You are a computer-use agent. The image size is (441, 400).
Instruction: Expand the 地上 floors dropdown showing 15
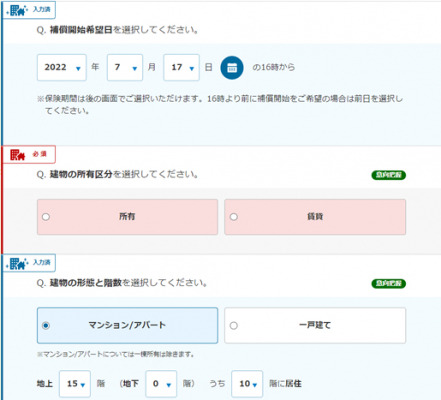point(75,384)
